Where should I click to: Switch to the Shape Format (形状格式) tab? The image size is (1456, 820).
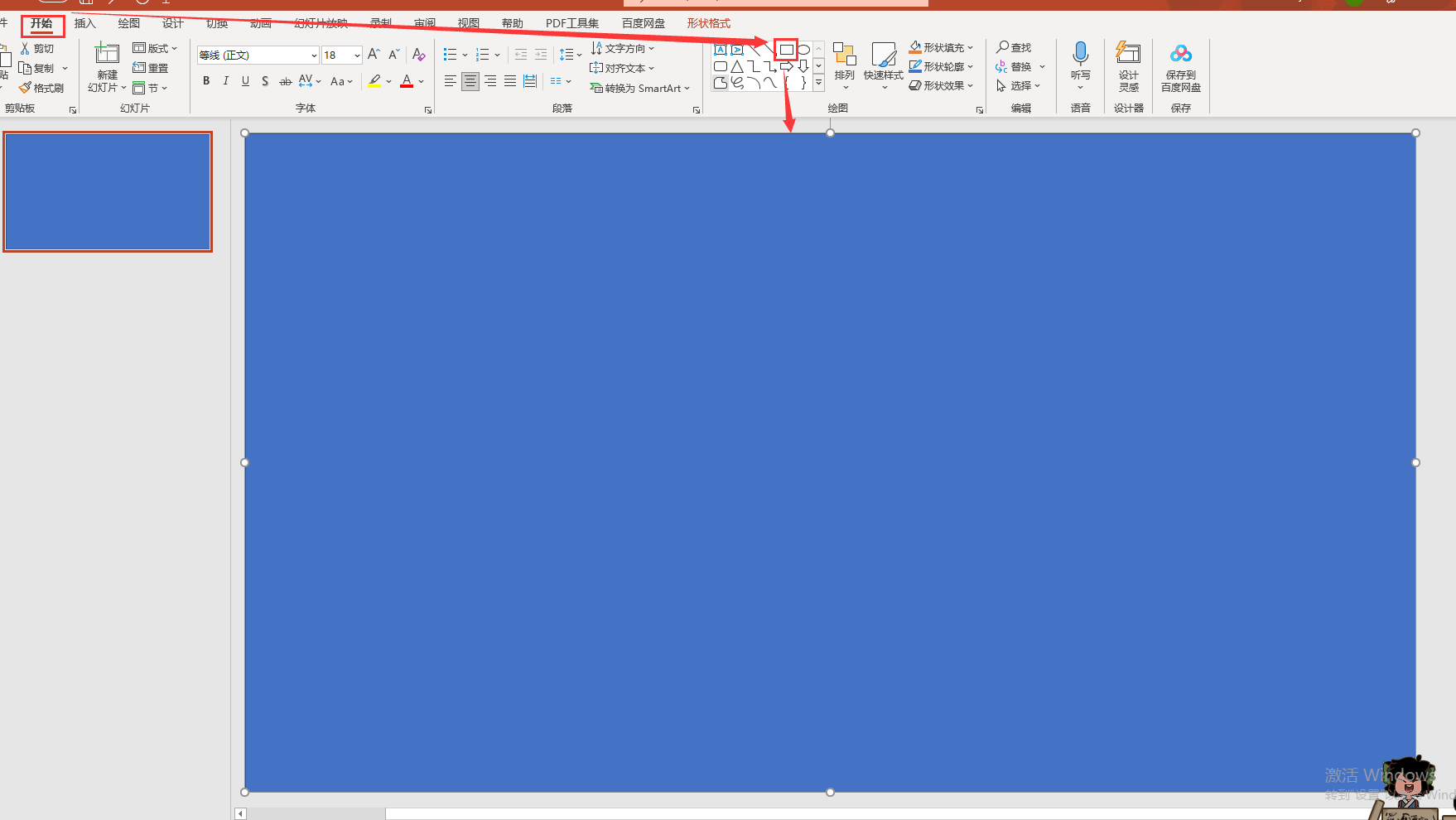click(709, 23)
